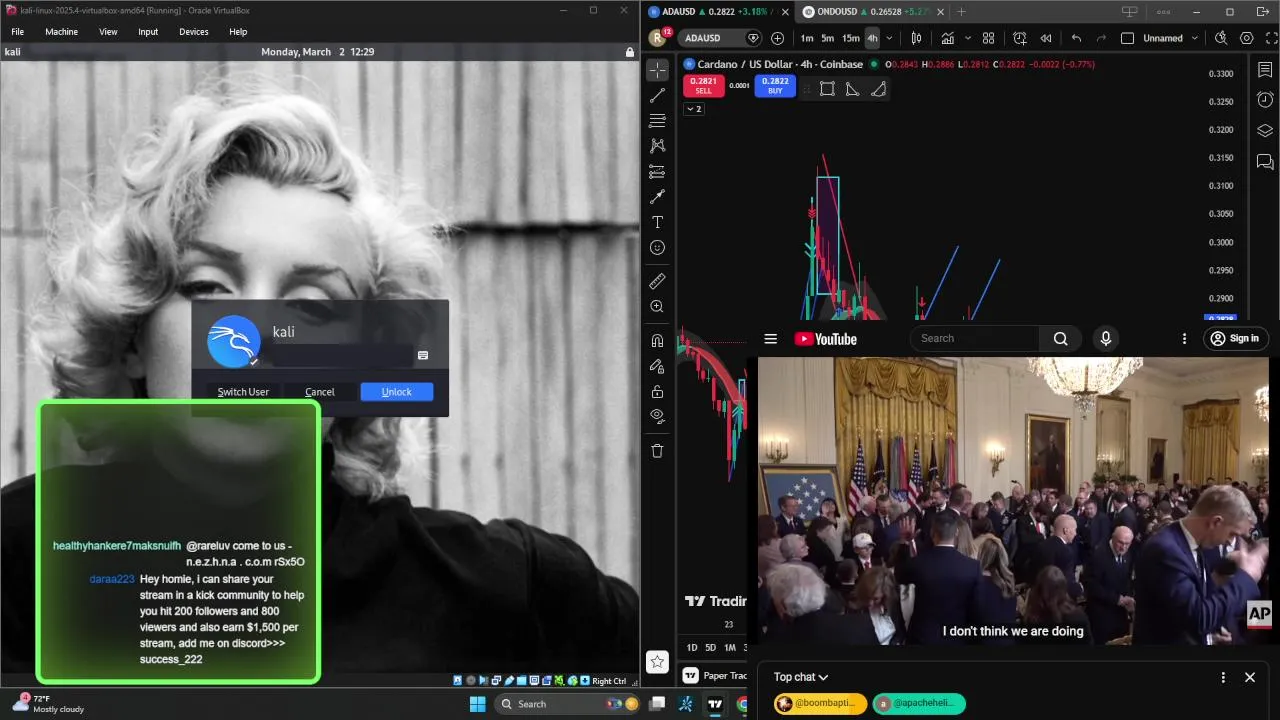
Task: Open chart settings hexagon icon
Action: (1246, 38)
